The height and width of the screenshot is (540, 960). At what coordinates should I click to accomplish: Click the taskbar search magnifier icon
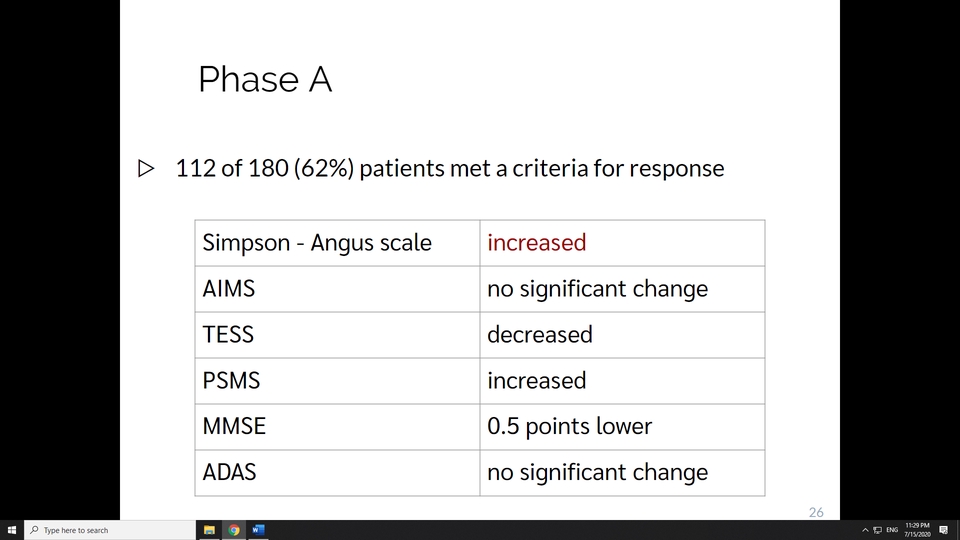point(34,530)
